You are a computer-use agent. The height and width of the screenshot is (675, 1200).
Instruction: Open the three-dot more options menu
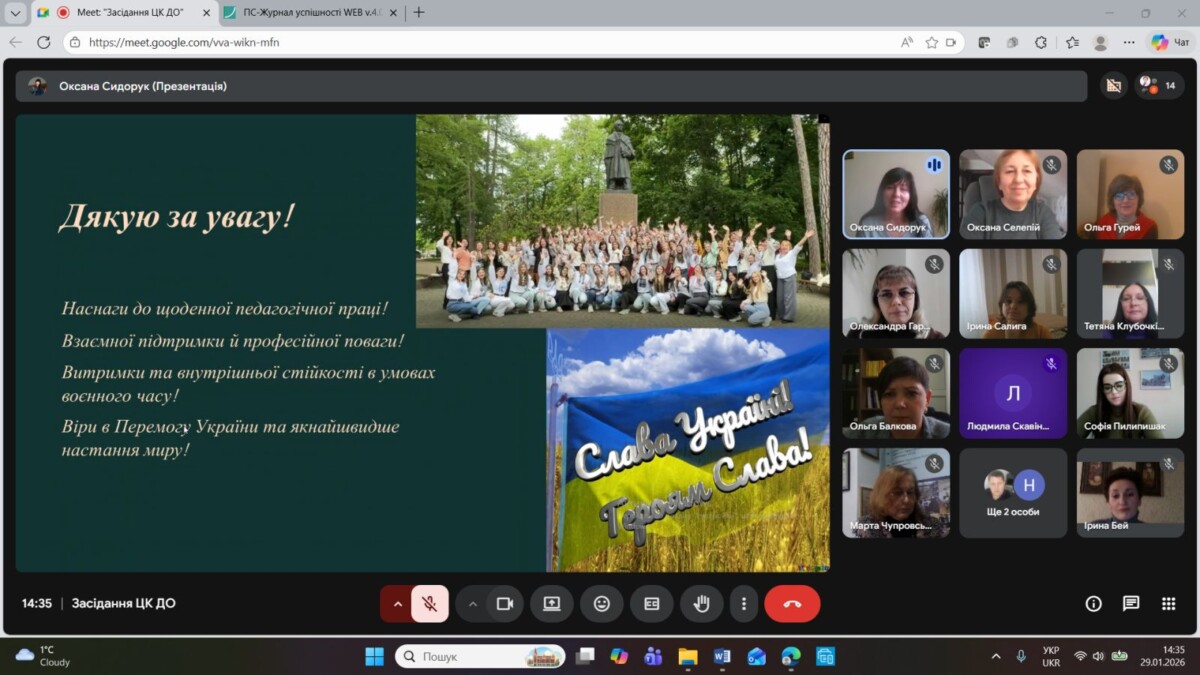tap(743, 604)
